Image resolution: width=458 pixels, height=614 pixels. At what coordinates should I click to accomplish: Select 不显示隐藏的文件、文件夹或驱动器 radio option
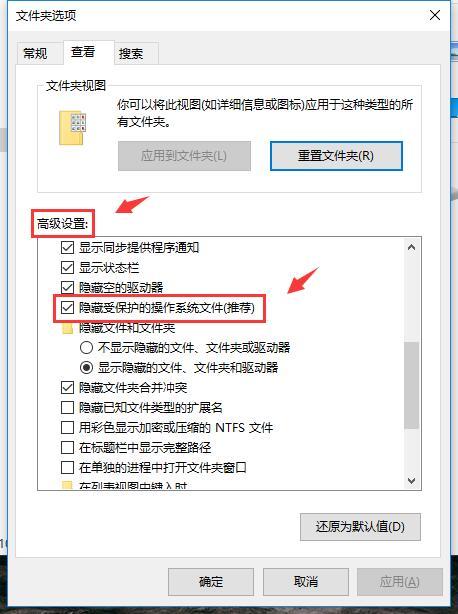pos(86,347)
